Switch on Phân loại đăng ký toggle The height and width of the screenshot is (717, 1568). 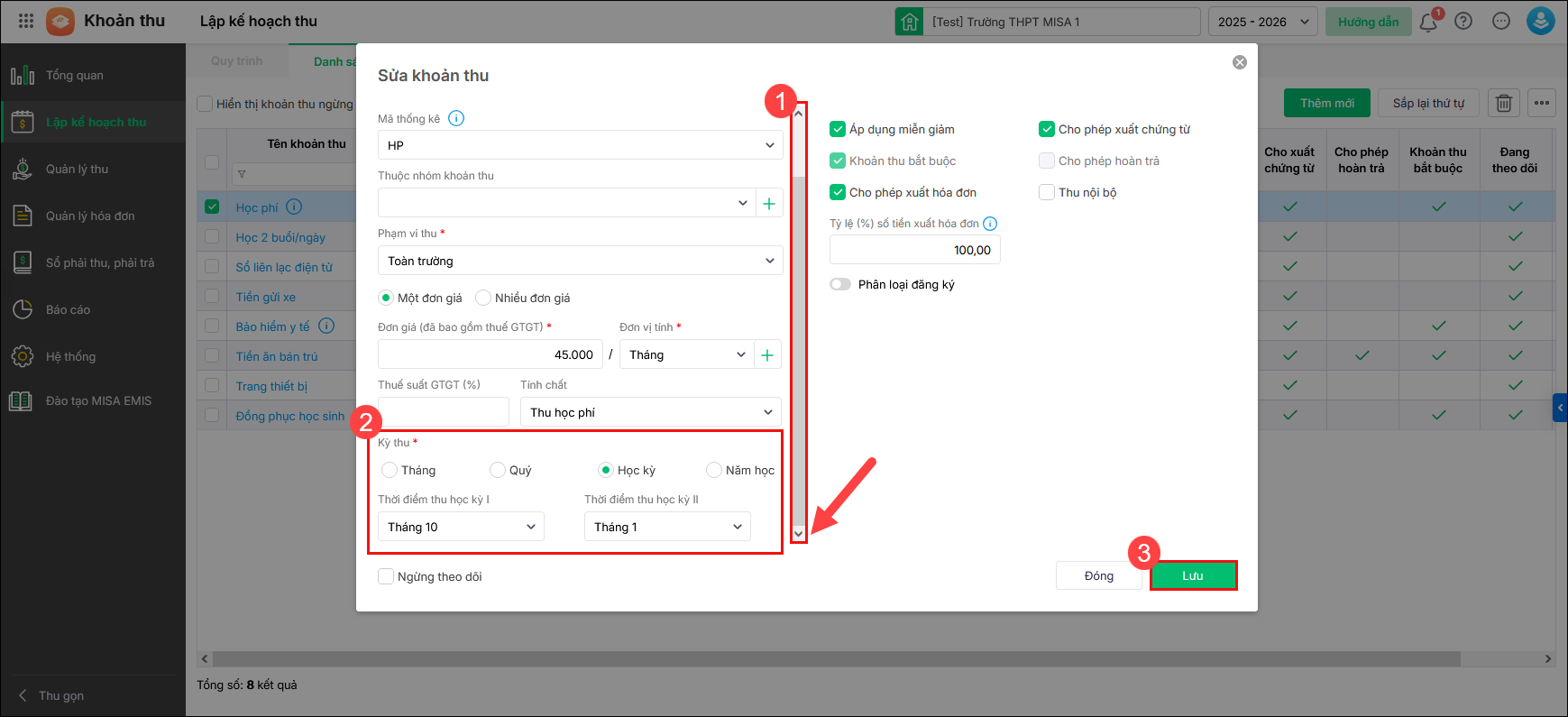point(840,284)
